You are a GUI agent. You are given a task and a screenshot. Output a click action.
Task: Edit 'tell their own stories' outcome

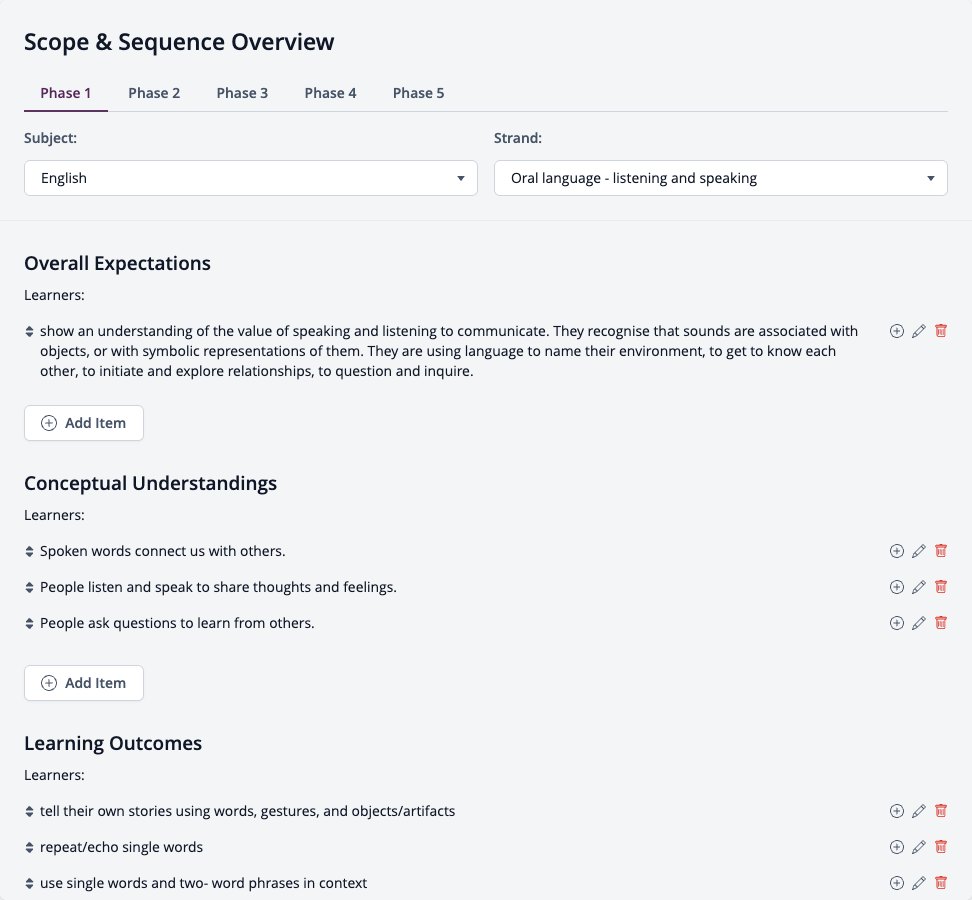(919, 810)
